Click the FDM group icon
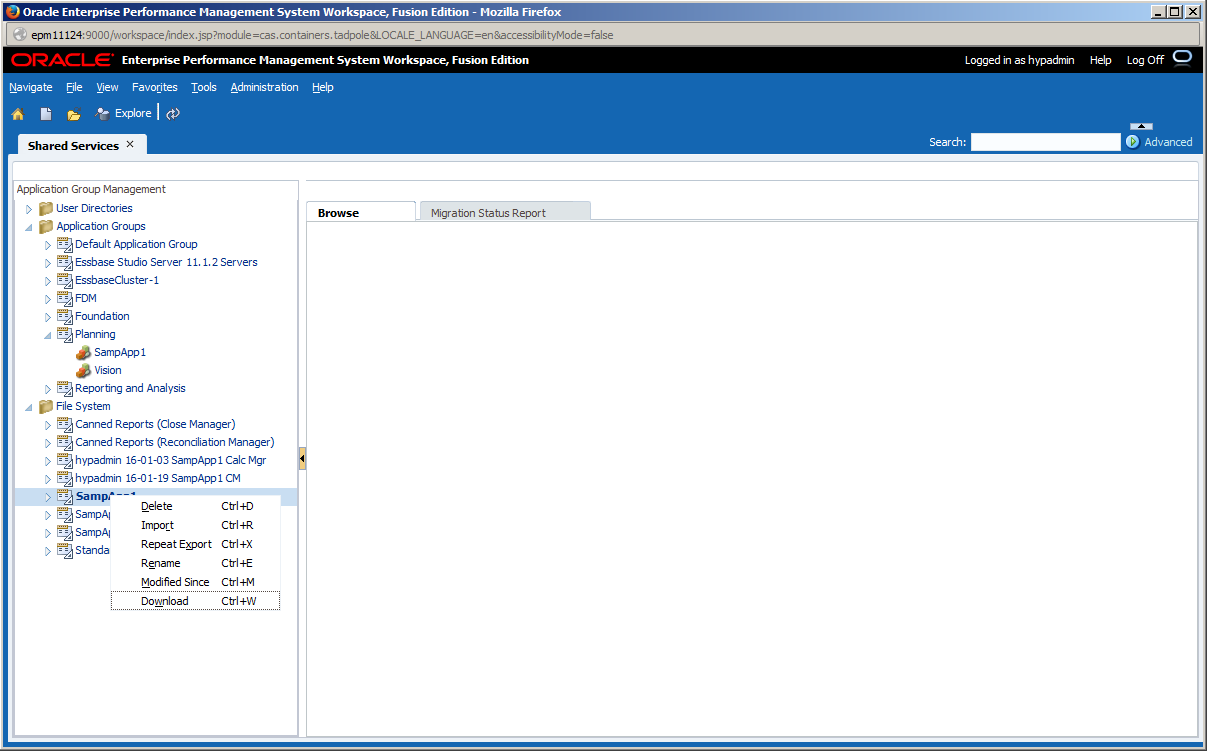The height and width of the screenshot is (751, 1207). pos(65,298)
